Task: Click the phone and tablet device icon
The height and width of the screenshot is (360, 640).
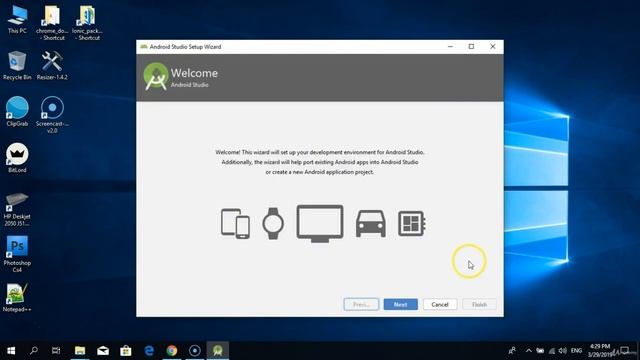Action: point(235,224)
